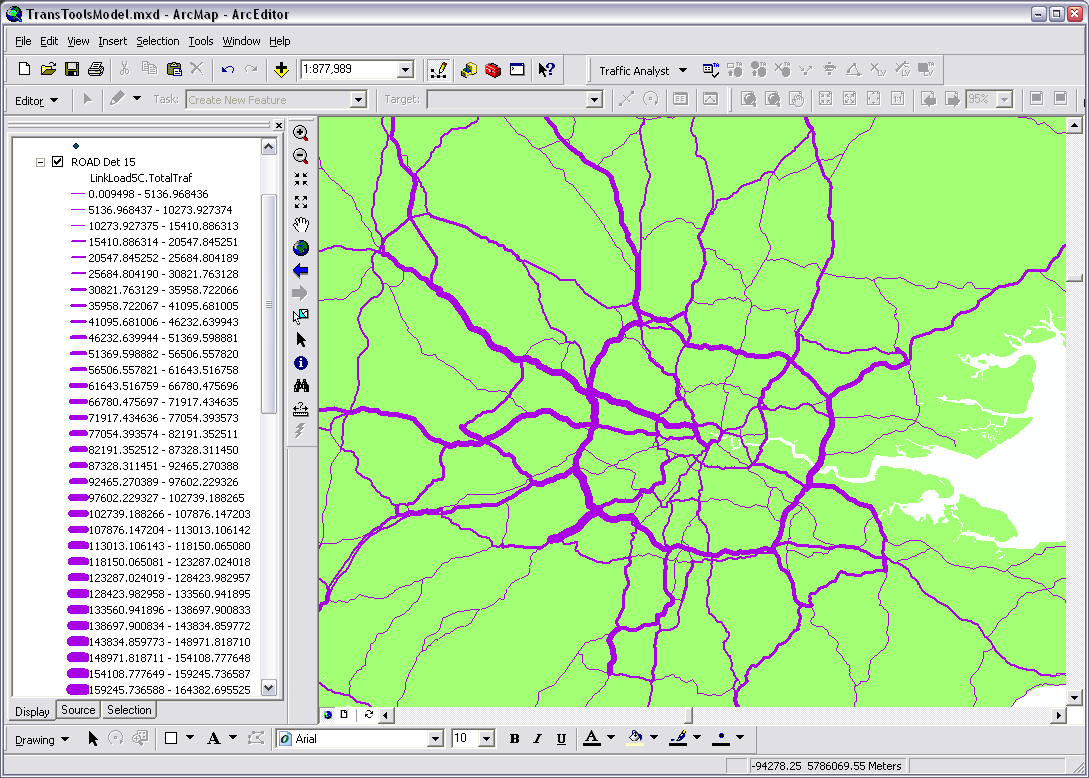This screenshot has width=1089, height=778.
Task: Refresh the map view
Action: pyautogui.click(x=368, y=715)
